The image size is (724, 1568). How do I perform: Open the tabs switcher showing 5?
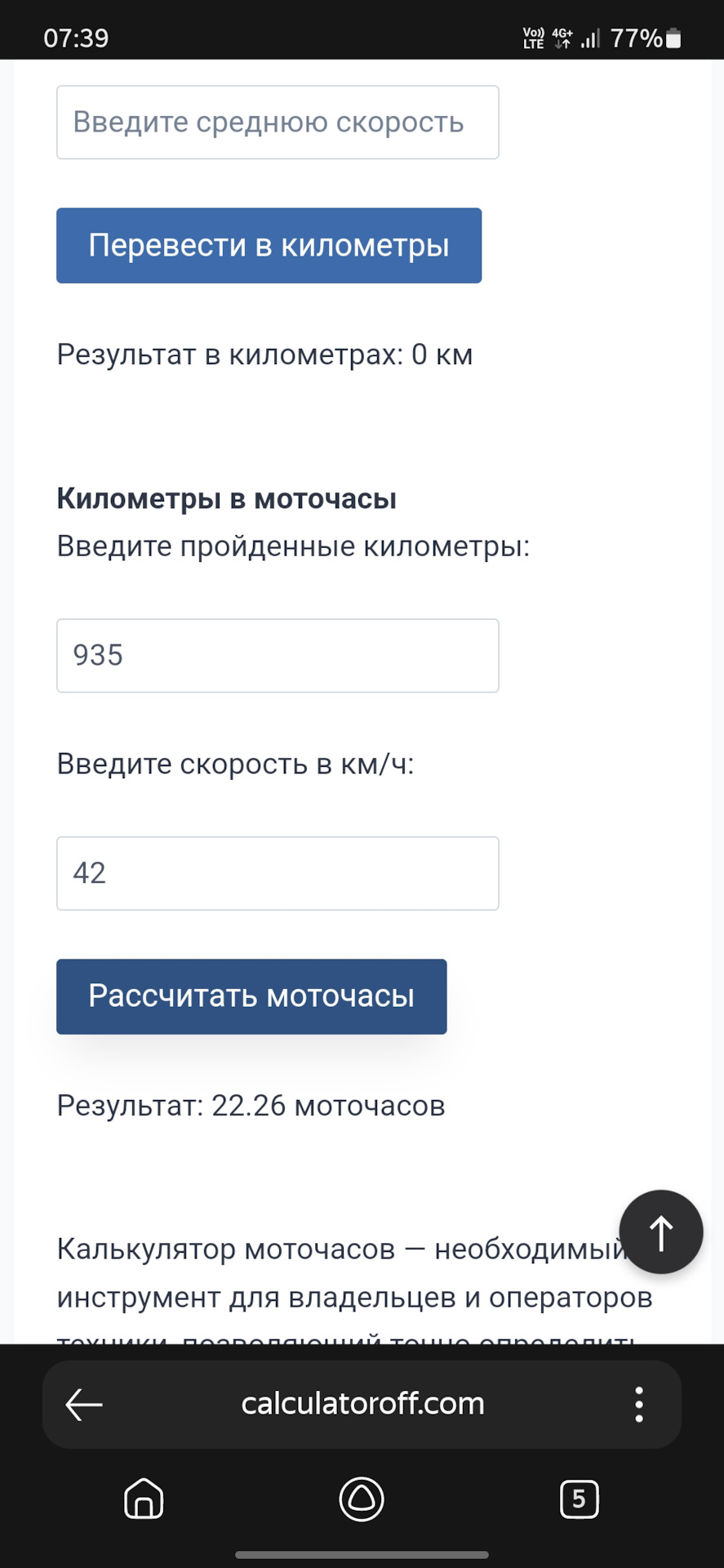click(579, 1499)
